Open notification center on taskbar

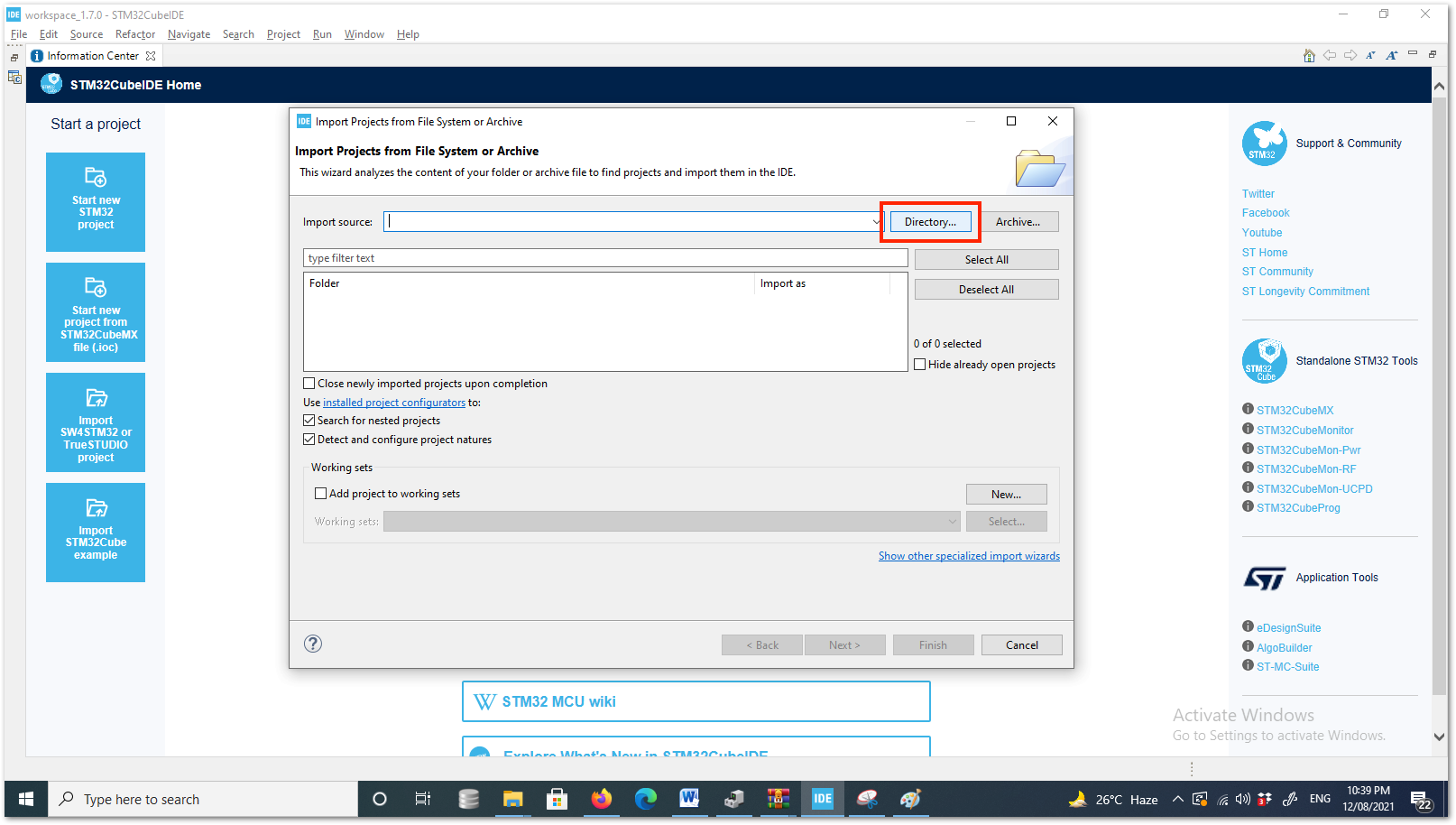(1421, 800)
